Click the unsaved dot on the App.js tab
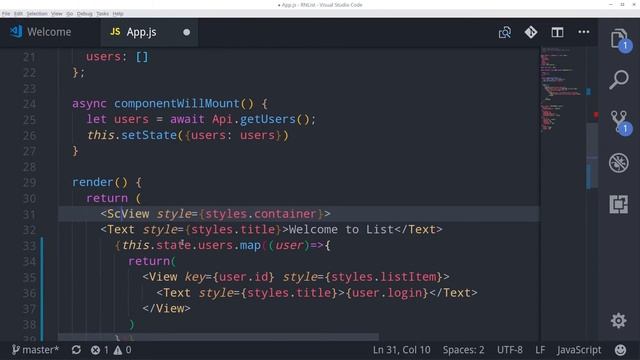The height and width of the screenshot is (360, 640). (187, 32)
